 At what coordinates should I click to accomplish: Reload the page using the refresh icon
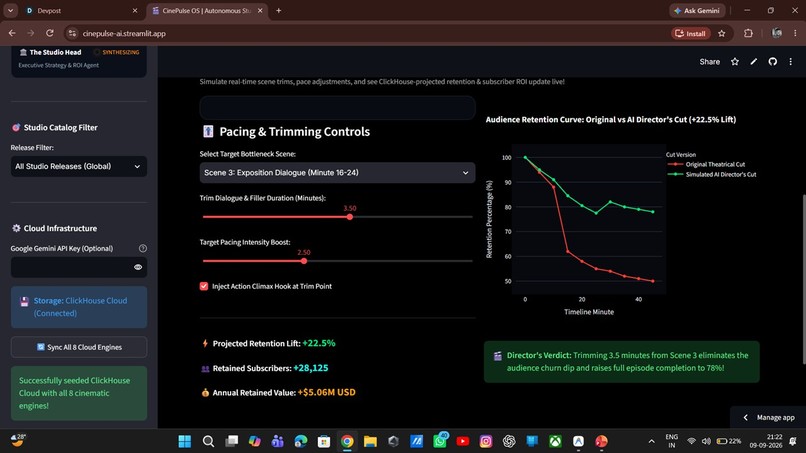pyautogui.click(x=50, y=33)
